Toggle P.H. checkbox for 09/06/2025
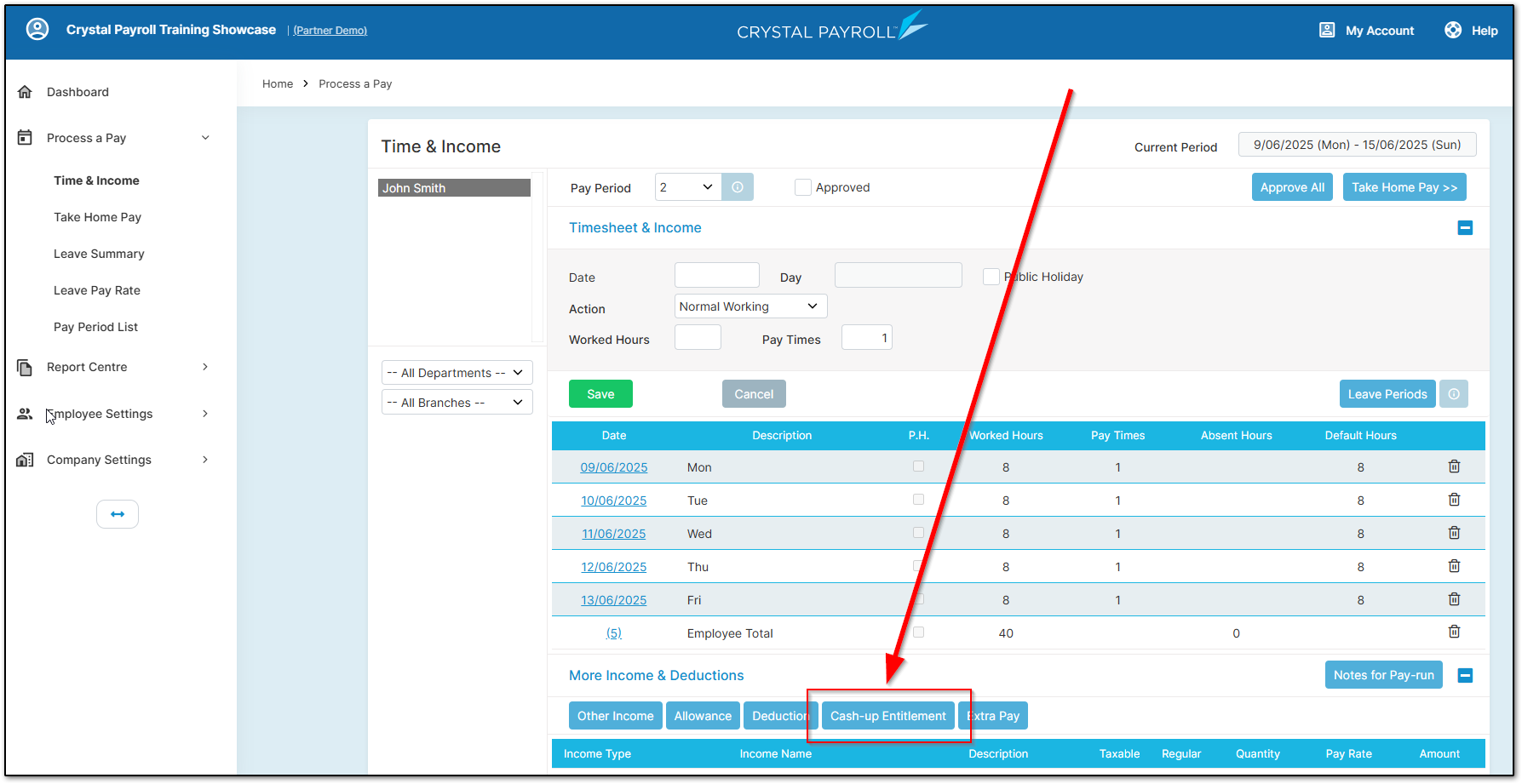This screenshot has width=1522, height=784. point(918,466)
